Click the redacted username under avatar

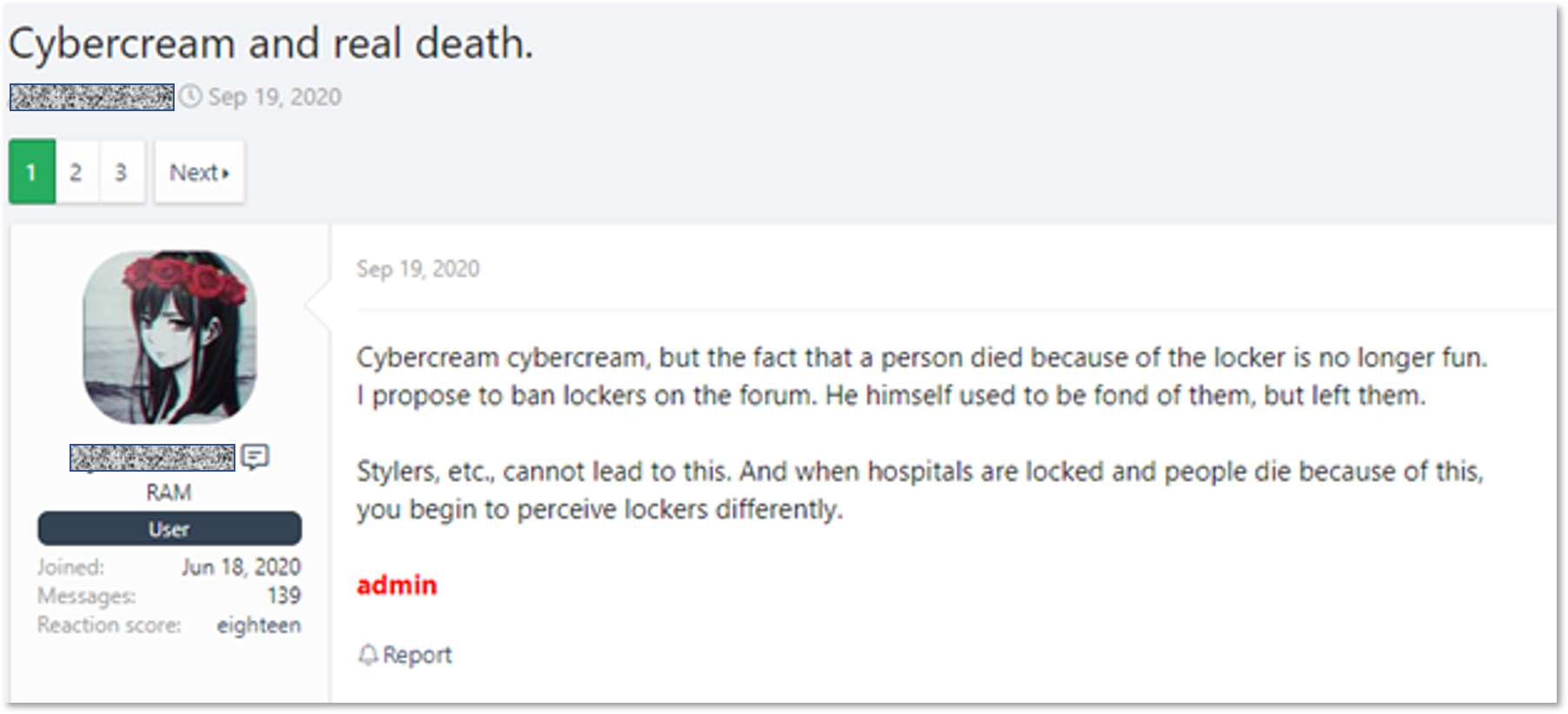tap(152, 457)
